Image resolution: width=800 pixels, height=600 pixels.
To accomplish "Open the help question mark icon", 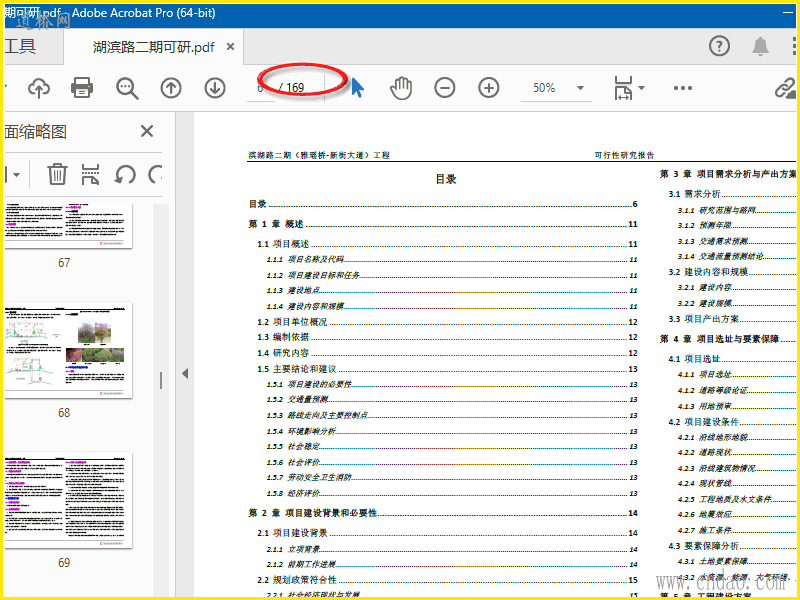I will click(x=719, y=46).
